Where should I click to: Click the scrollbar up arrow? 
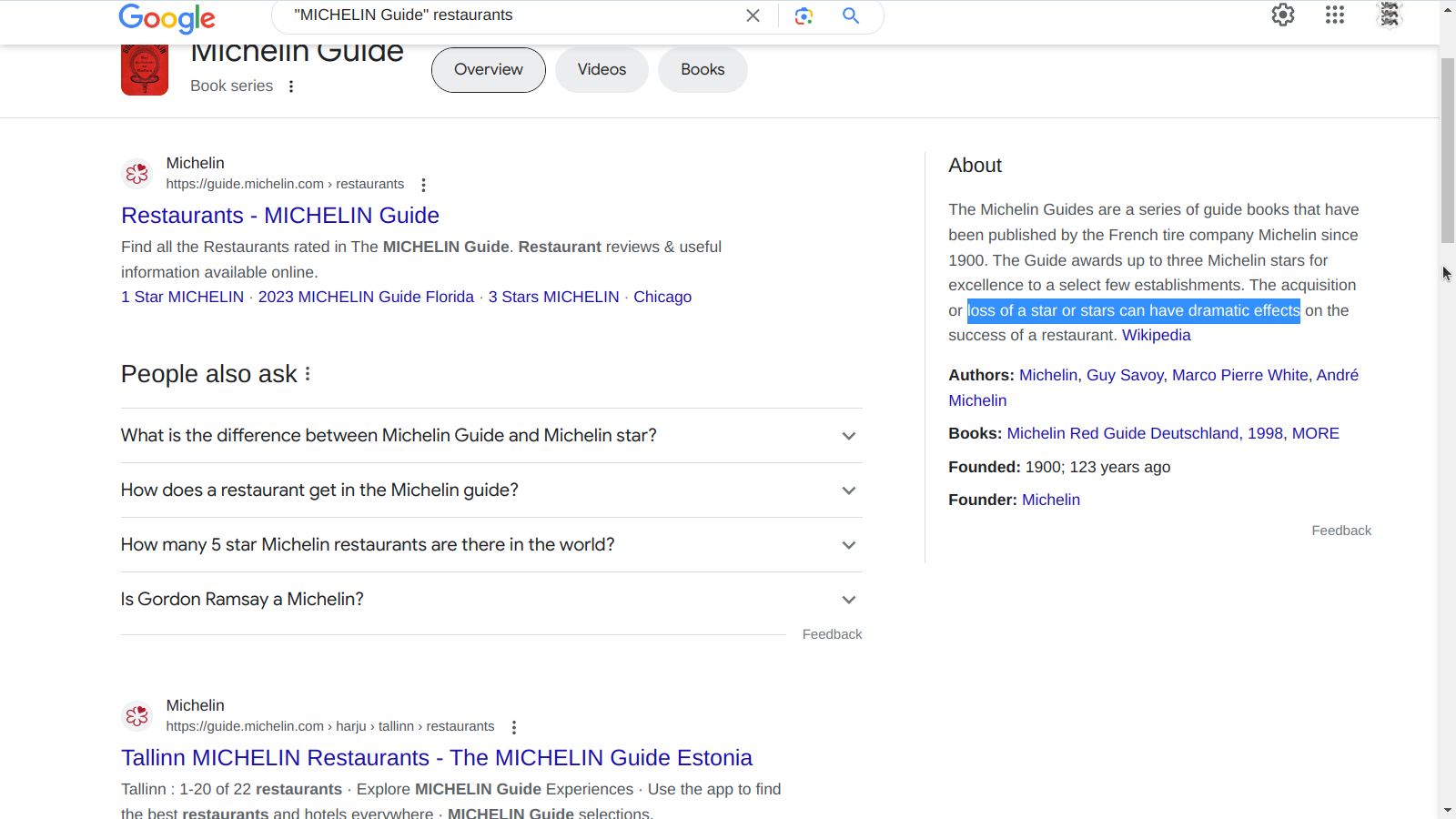click(x=1448, y=9)
